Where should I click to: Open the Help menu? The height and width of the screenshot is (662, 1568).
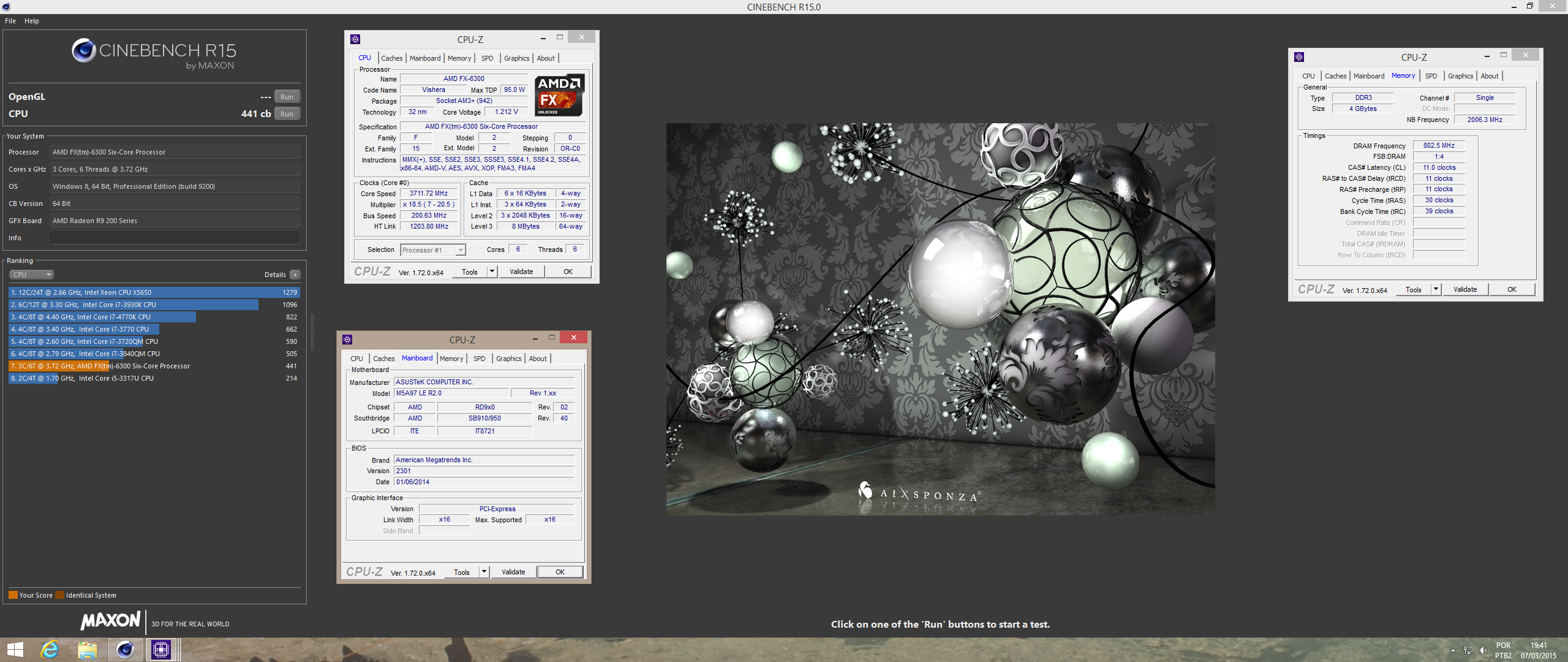[x=32, y=21]
